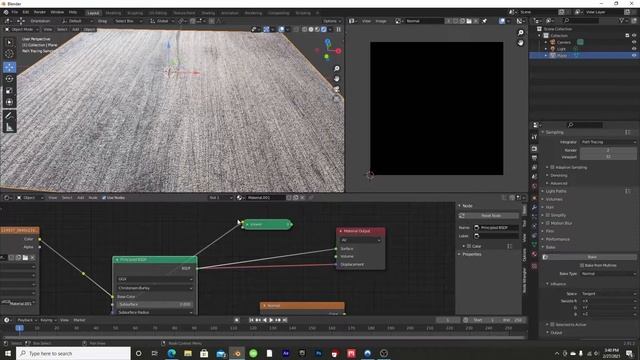
Task: Toggle visibility of Plane in outliner
Action: click(634, 55)
